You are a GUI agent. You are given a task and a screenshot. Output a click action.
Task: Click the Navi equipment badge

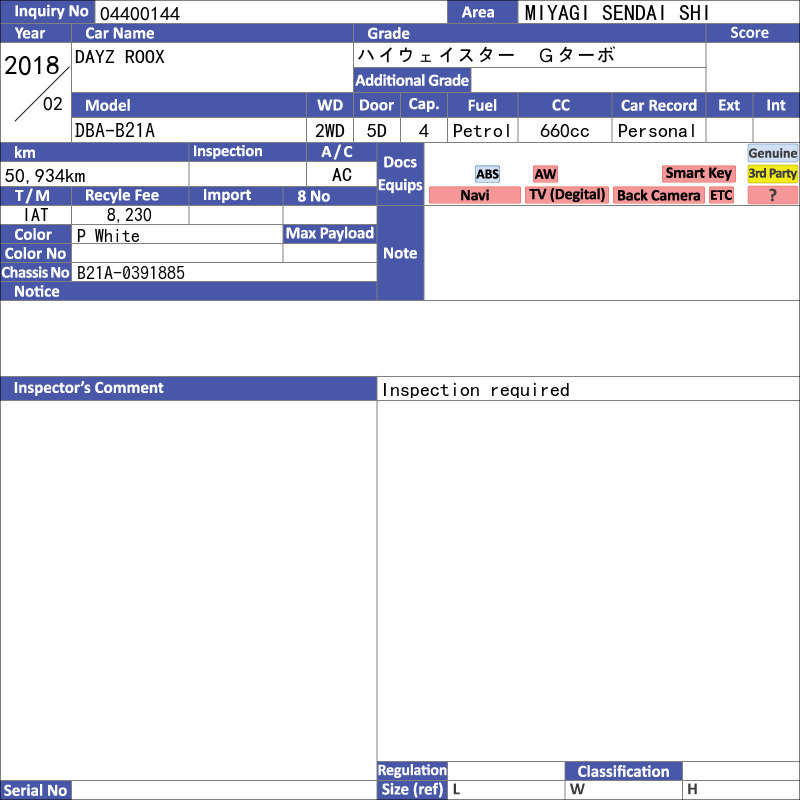[x=475, y=195]
